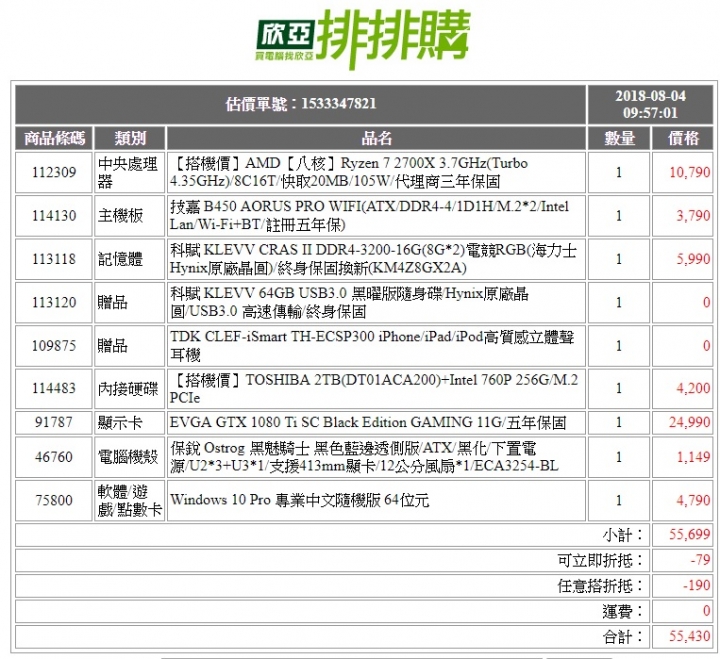Click the 欣亞 排排購 logo
This screenshot has width=720, height=659.
(x=363, y=39)
